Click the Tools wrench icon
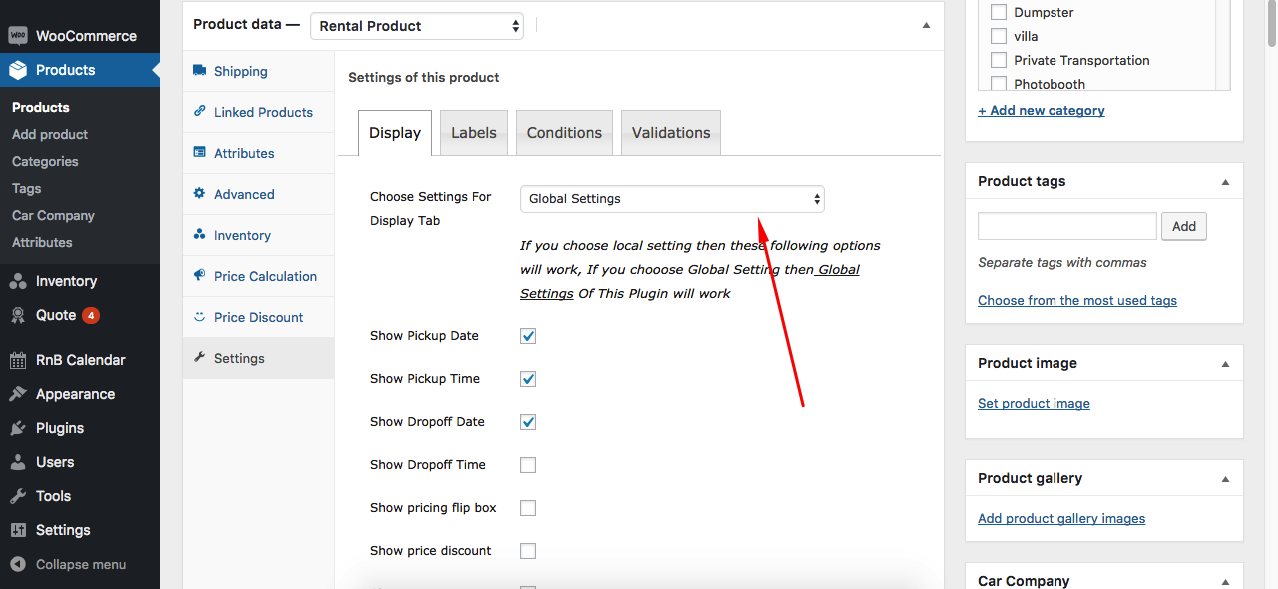The image size is (1278, 589). tap(17, 496)
